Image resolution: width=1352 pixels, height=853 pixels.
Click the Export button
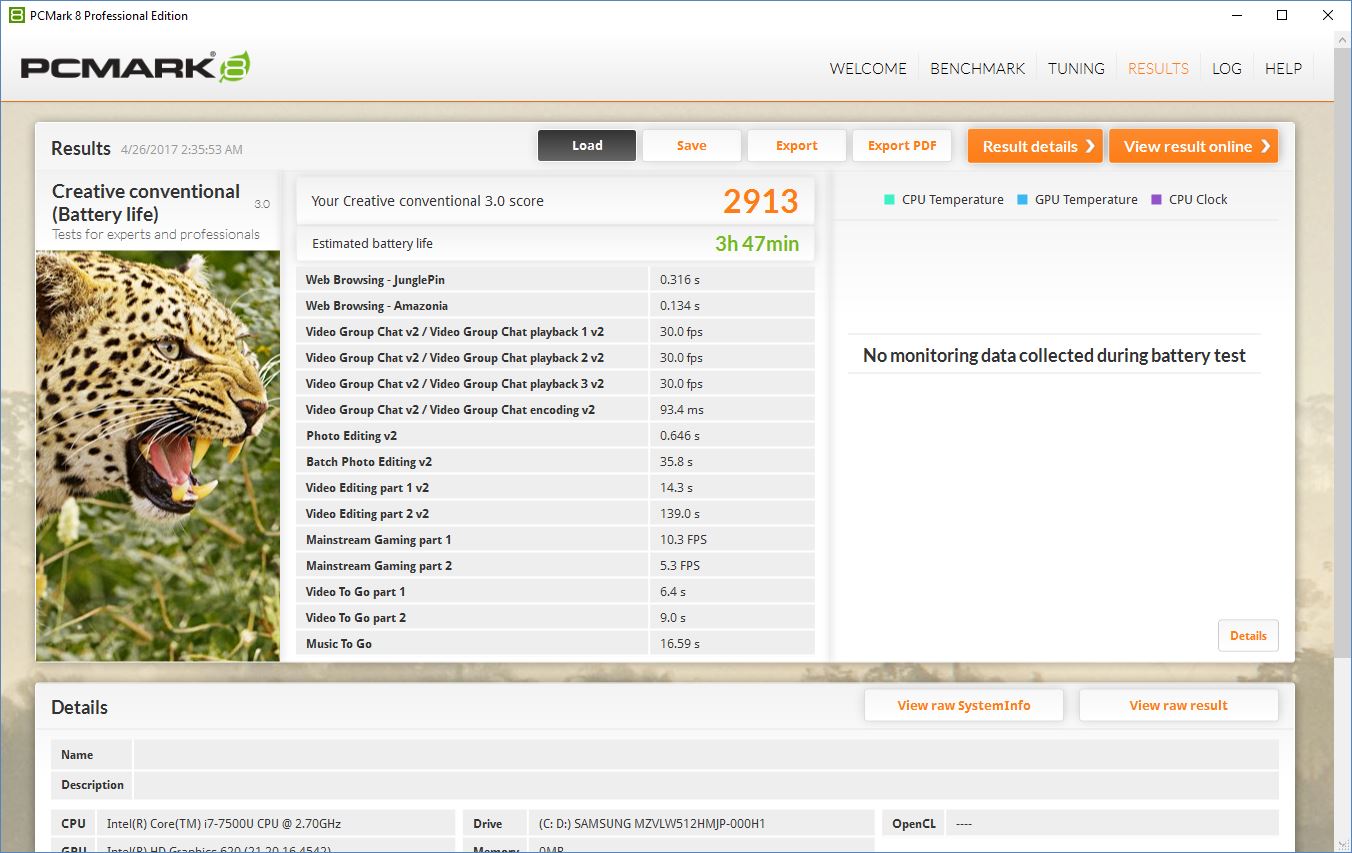(x=796, y=146)
